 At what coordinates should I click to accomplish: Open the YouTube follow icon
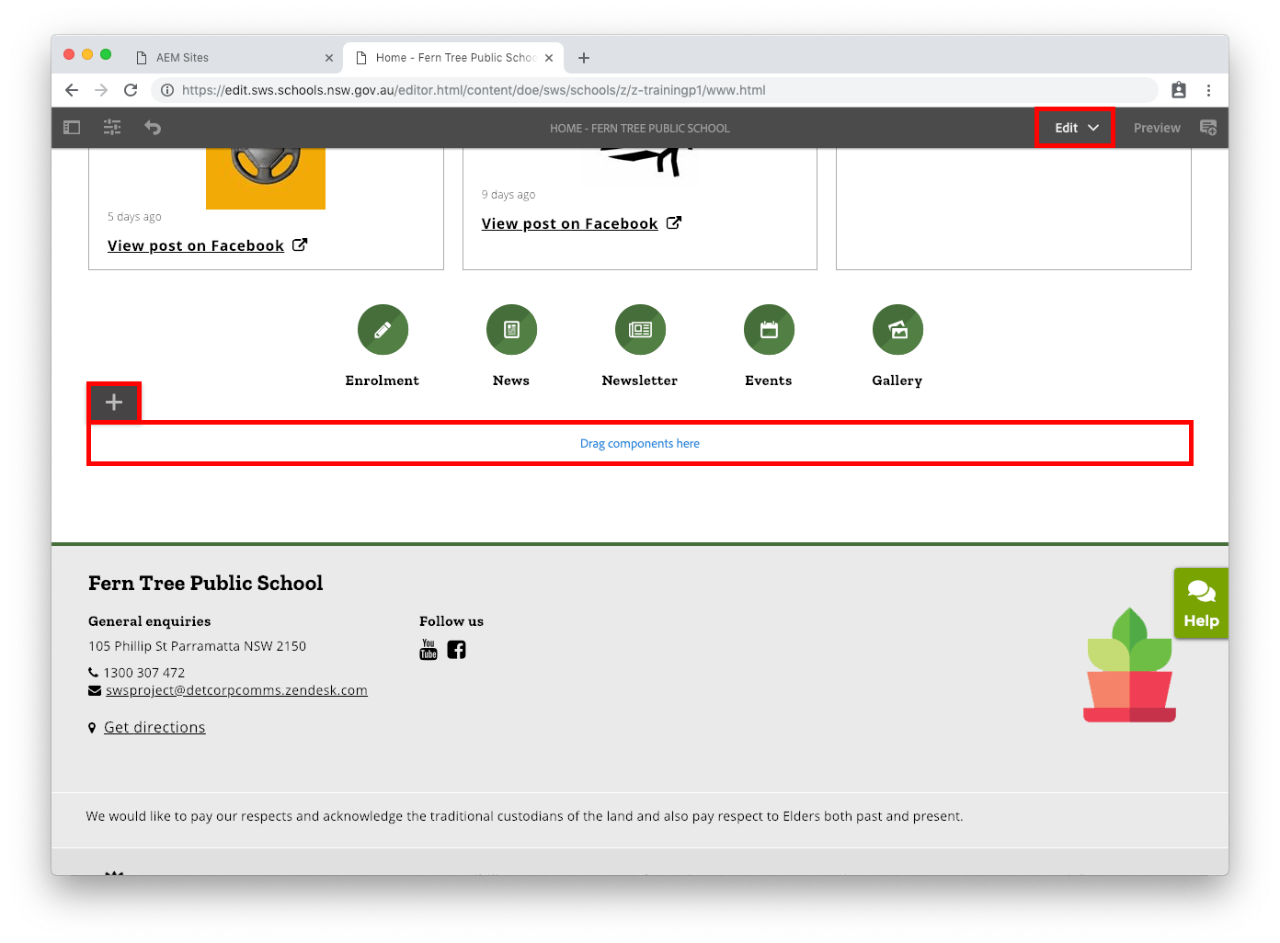pos(428,649)
